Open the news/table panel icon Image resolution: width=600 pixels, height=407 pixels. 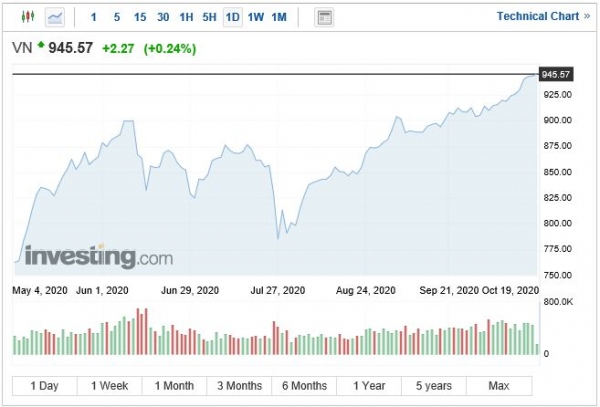coord(323,17)
